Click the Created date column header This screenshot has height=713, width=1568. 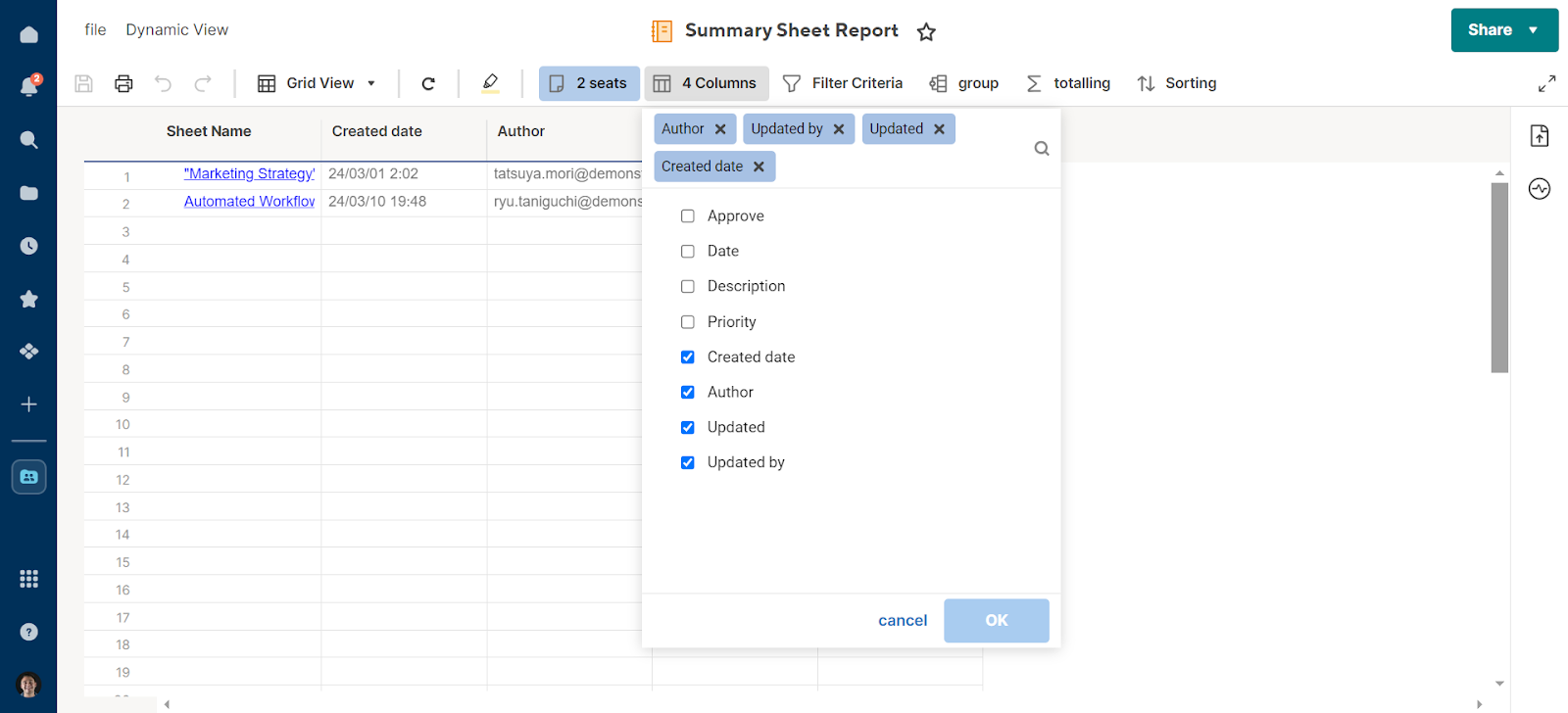pos(377,131)
